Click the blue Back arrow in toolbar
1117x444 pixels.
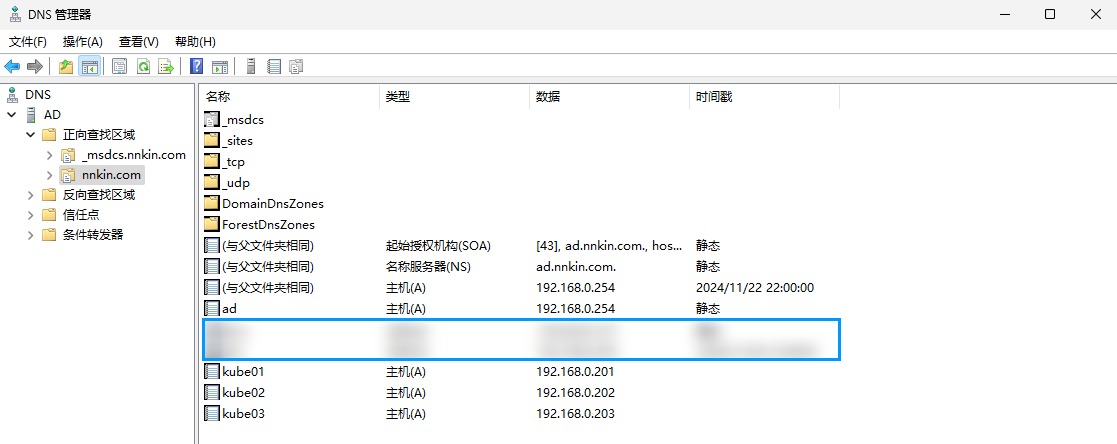12,67
